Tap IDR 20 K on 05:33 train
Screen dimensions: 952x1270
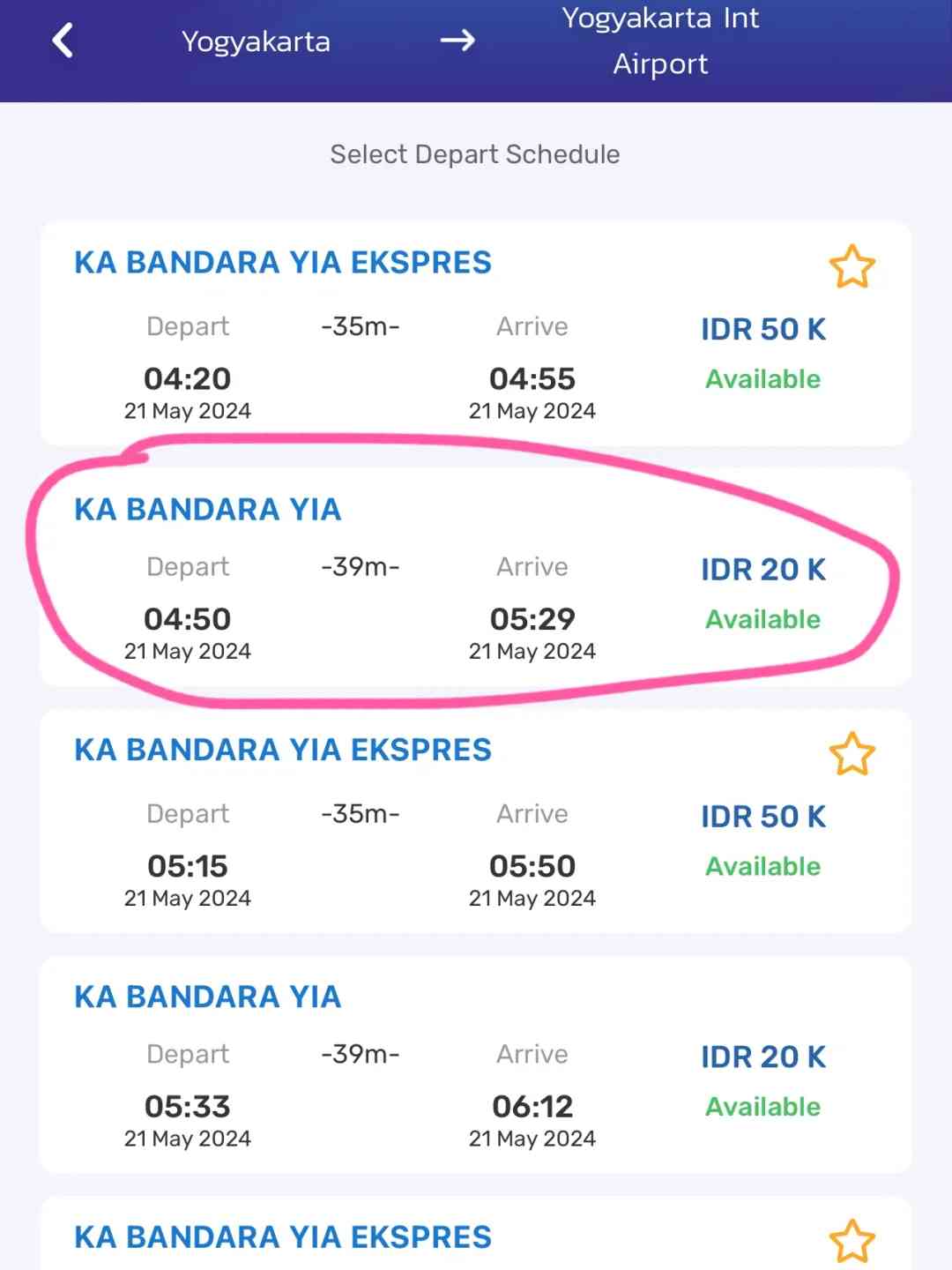[763, 1057]
